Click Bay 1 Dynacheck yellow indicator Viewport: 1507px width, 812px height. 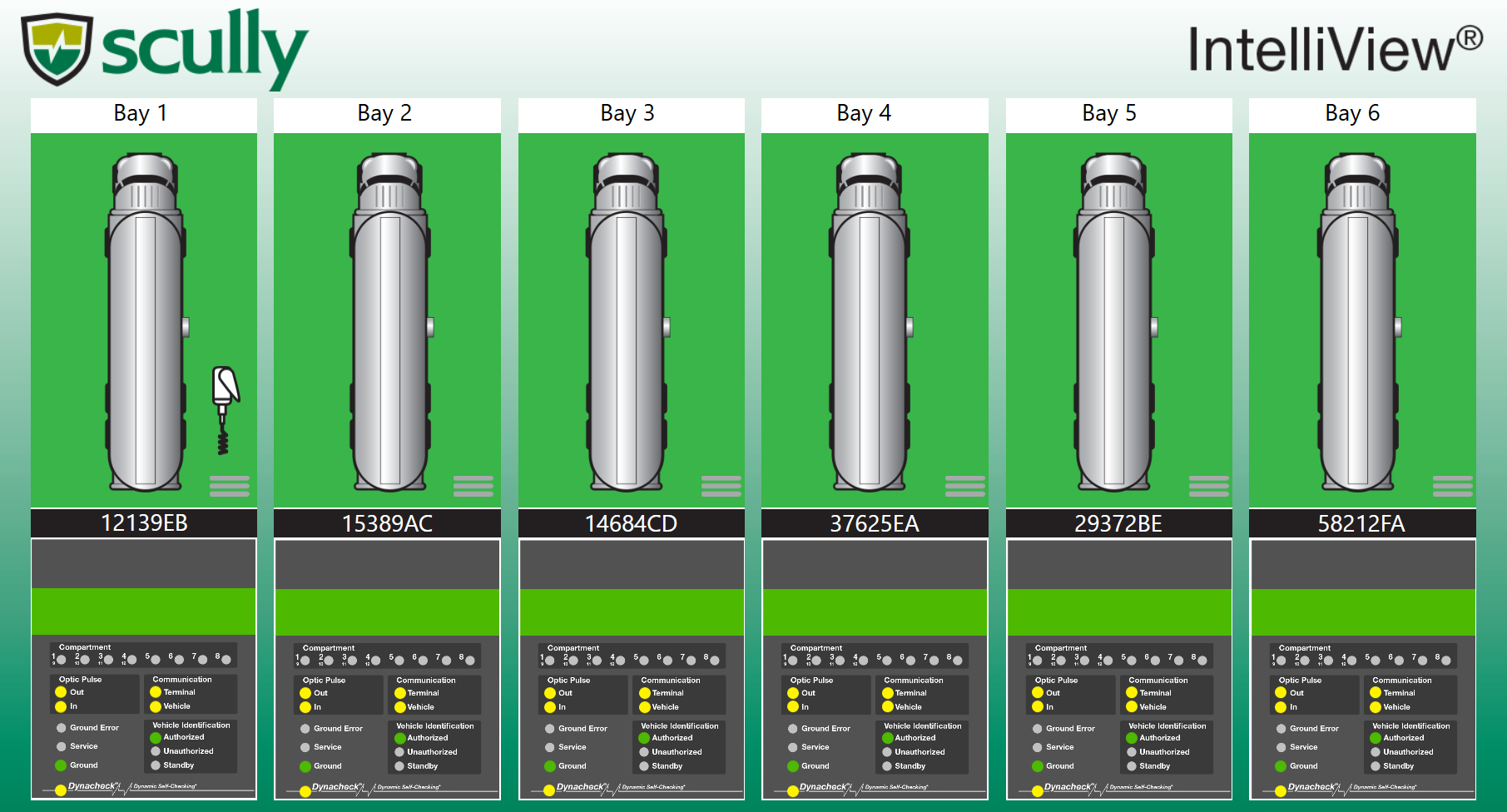[x=61, y=790]
